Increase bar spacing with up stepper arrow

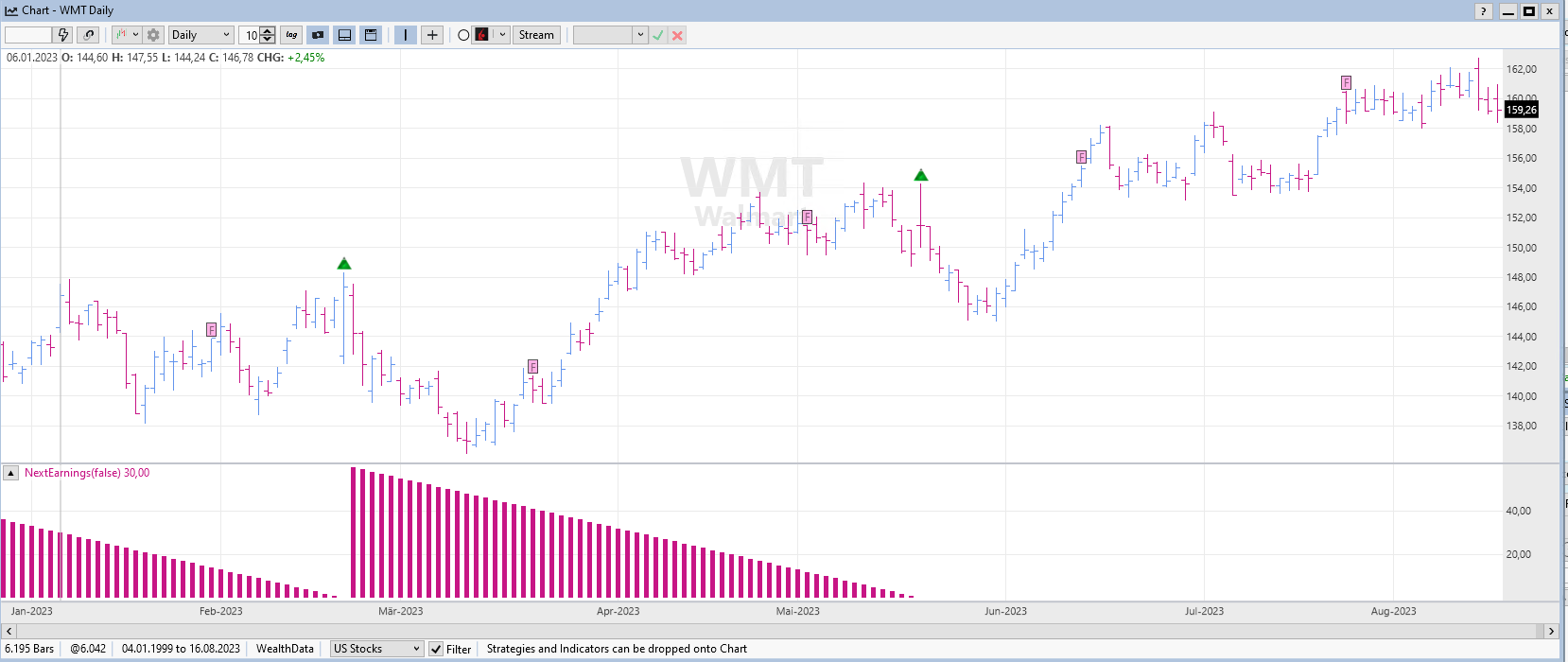pos(268,31)
